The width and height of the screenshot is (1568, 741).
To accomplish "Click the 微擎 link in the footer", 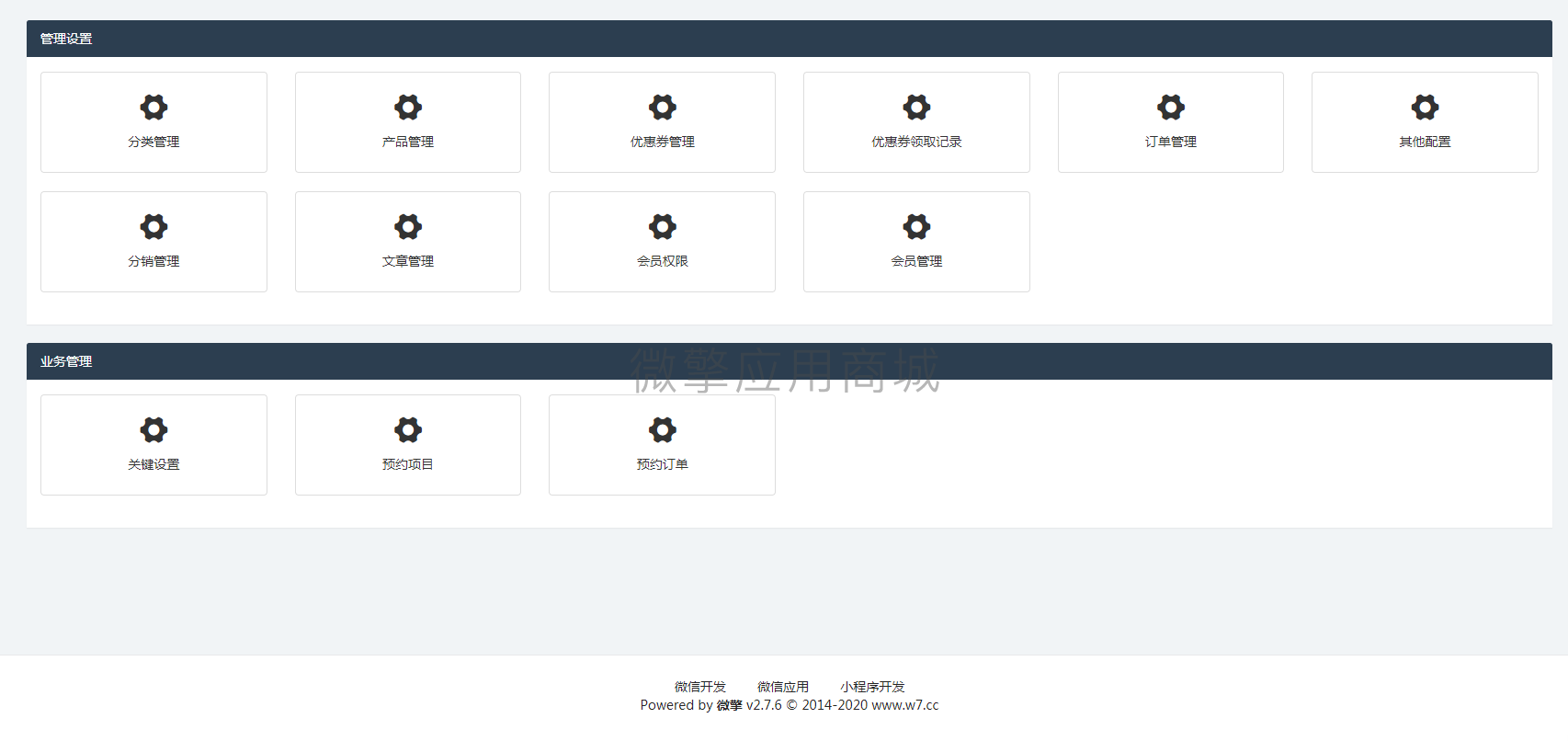I will click(x=729, y=705).
